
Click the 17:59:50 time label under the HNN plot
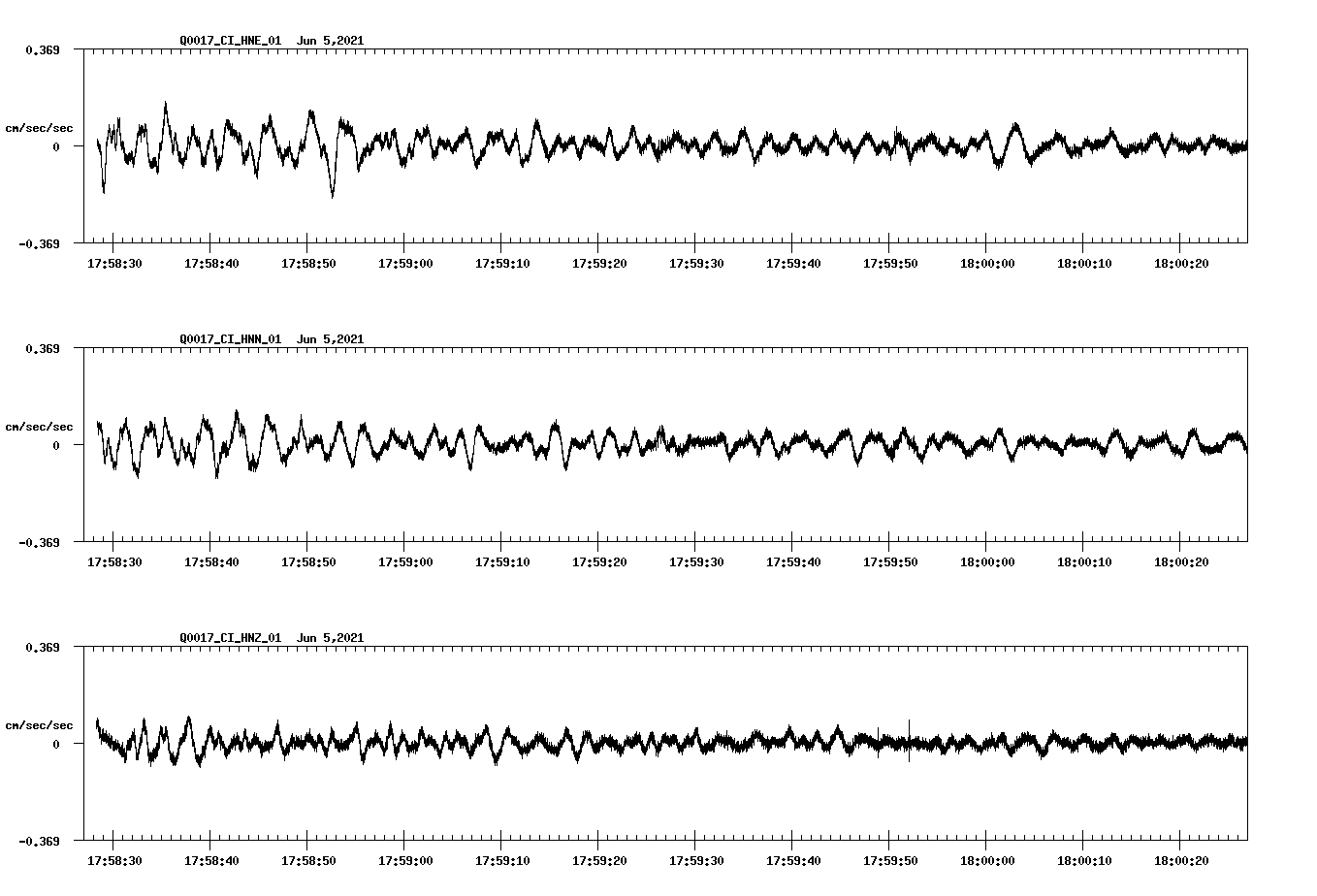tap(890, 562)
